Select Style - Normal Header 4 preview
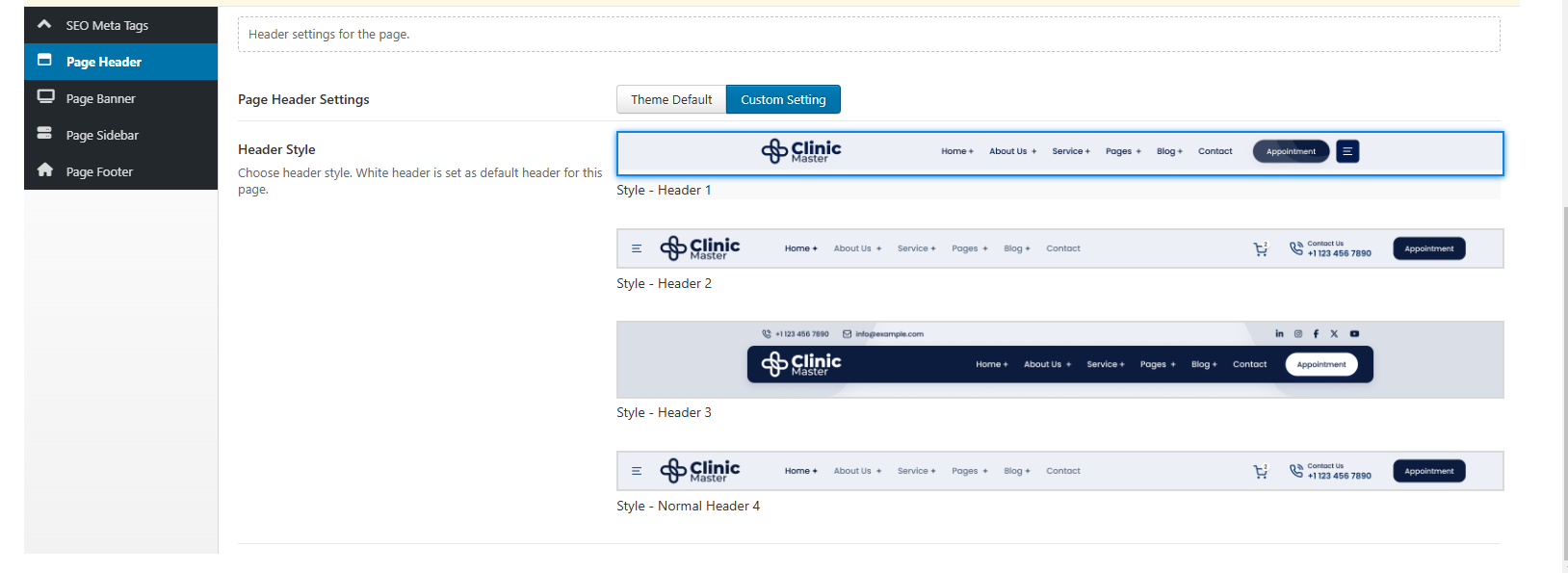The image size is (1568, 573). (x=1059, y=471)
